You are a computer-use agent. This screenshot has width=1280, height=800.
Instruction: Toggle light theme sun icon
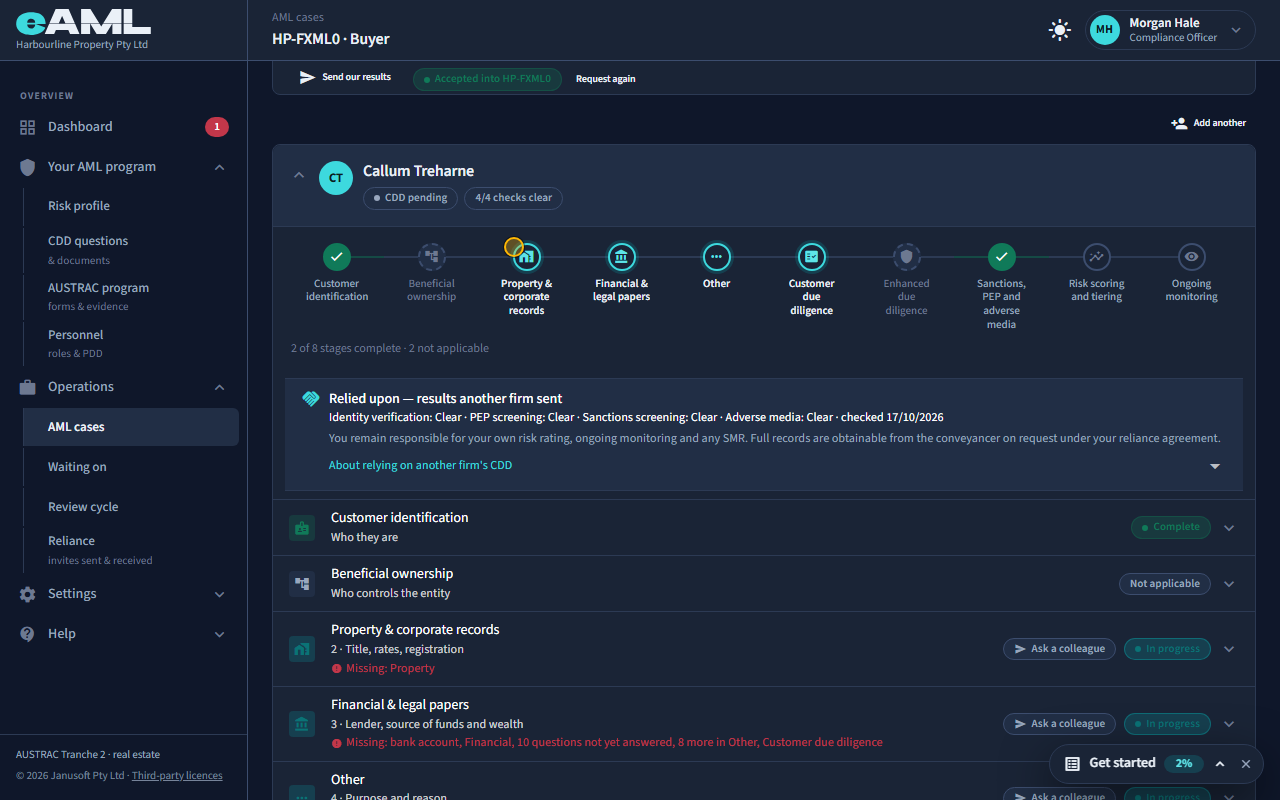coord(1060,30)
